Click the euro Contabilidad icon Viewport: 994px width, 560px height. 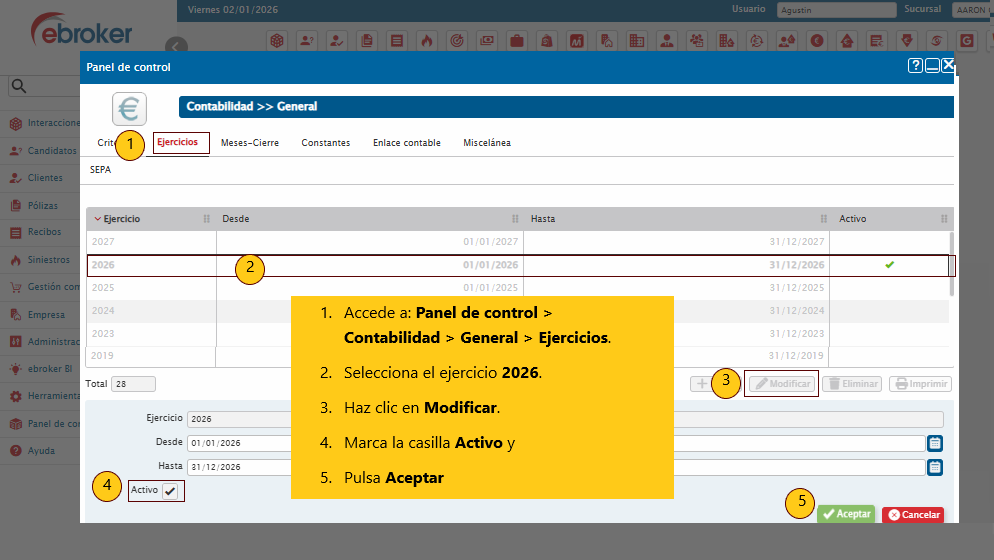tap(129, 108)
